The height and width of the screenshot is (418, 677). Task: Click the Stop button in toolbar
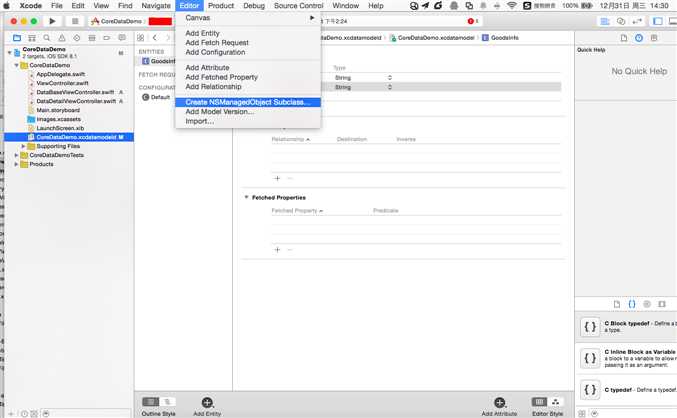(x=75, y=21)
